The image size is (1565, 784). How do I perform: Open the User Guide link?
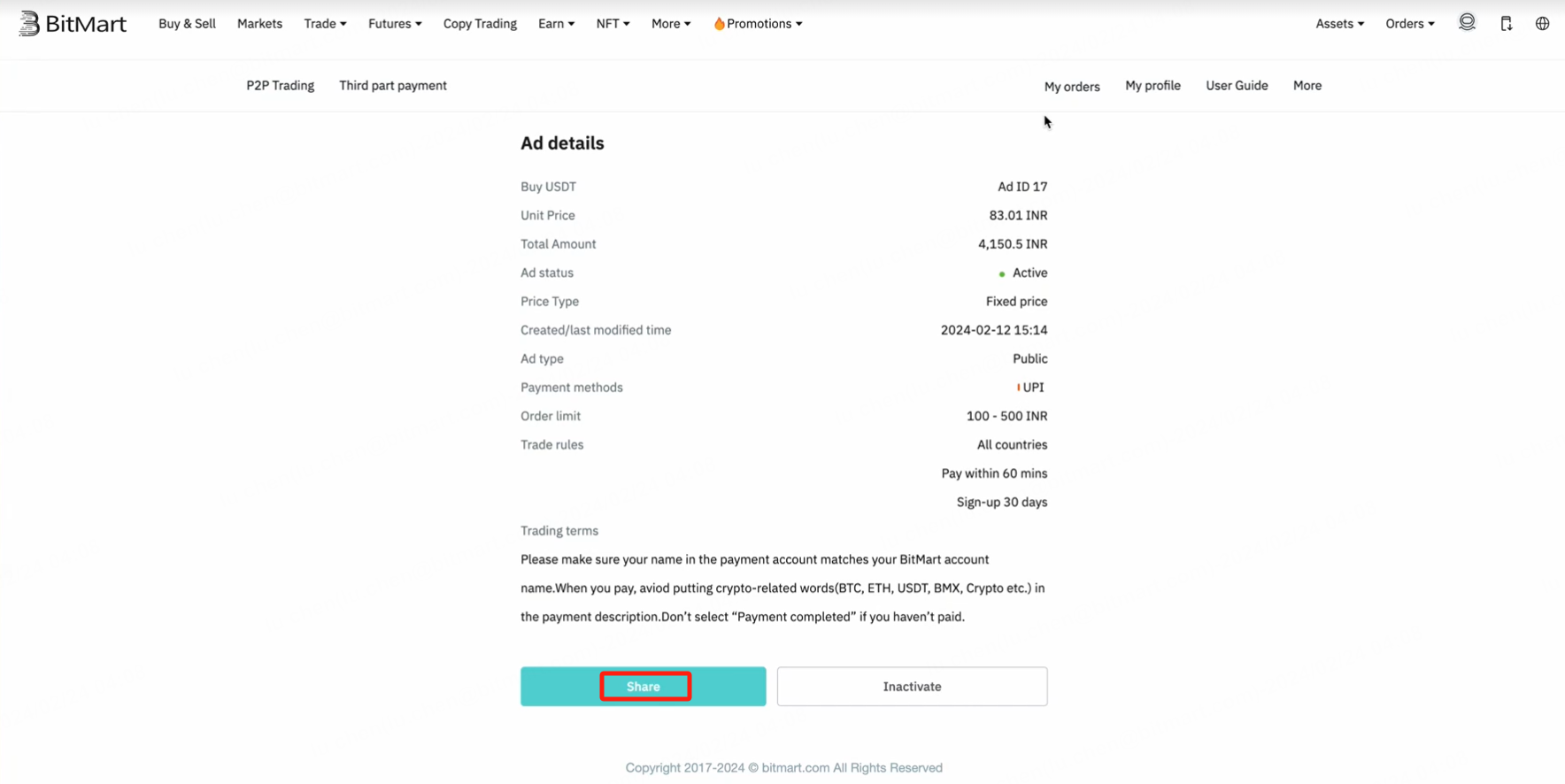coord(1237,86)
